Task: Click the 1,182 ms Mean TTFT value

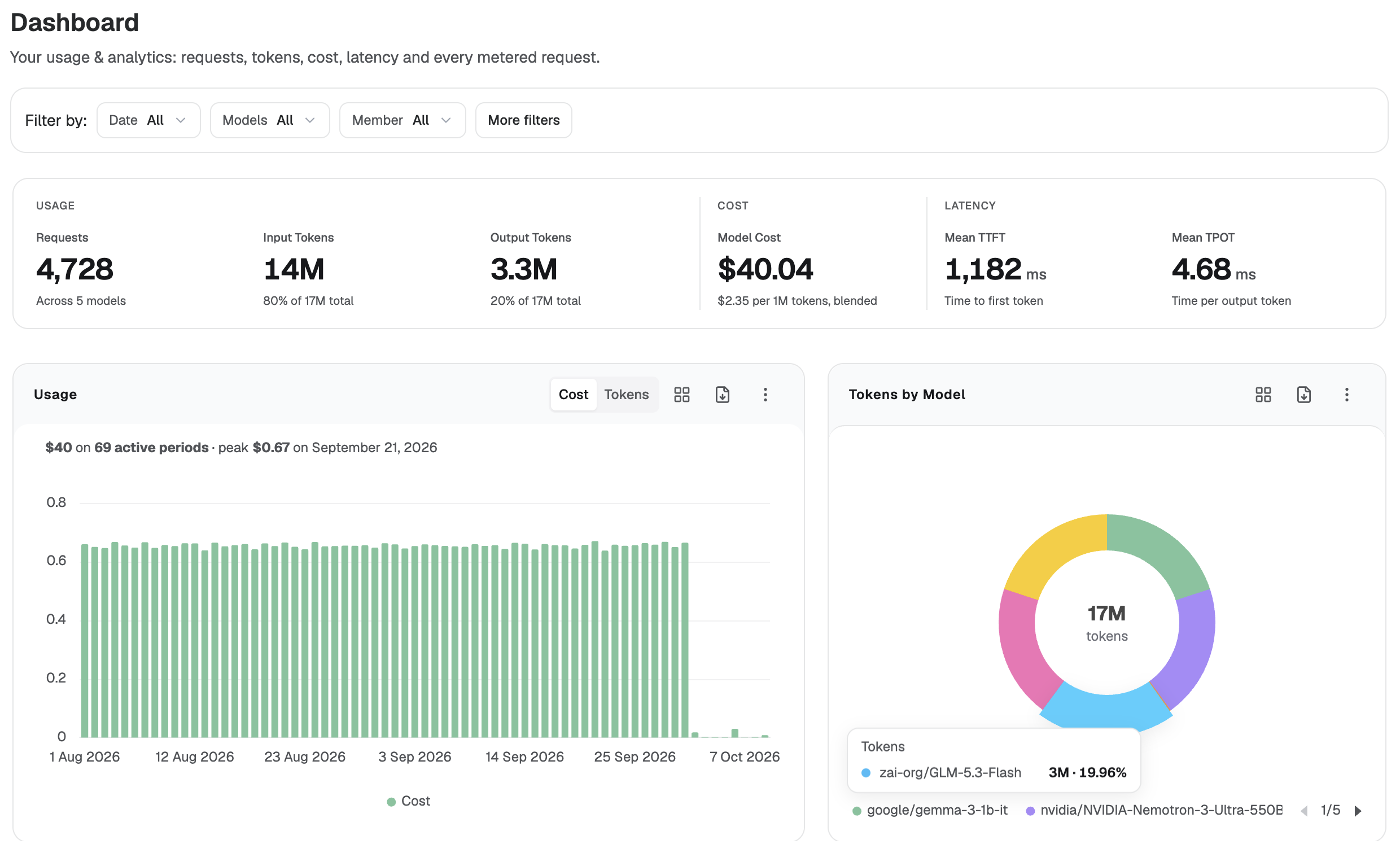Action: point(995,269)
